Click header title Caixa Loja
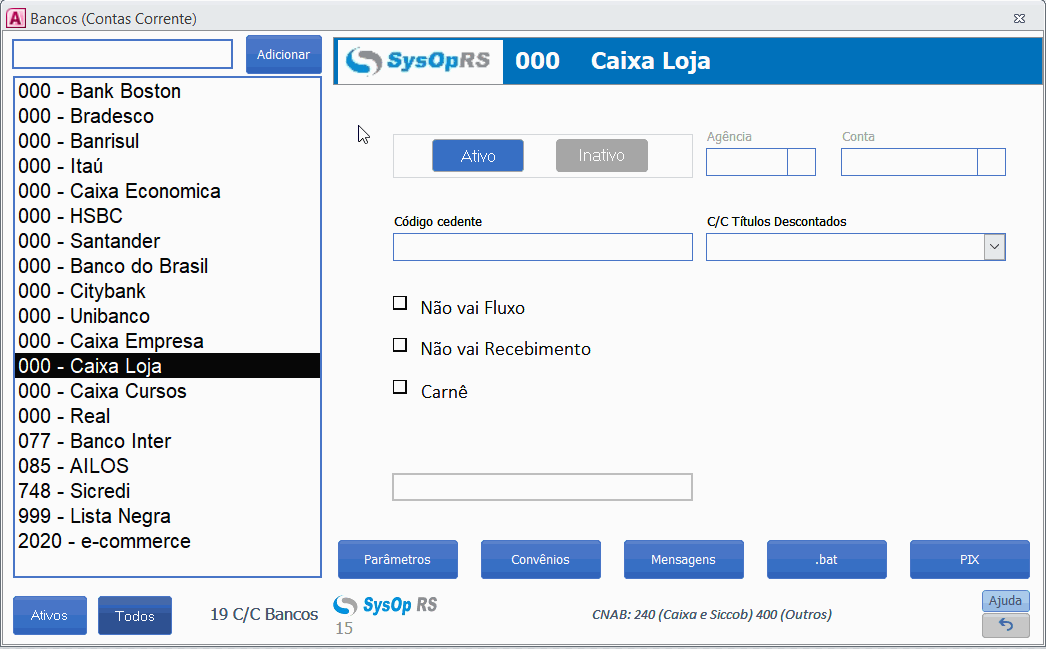Viewport: 1046px width, 649px height. [650, 61]
